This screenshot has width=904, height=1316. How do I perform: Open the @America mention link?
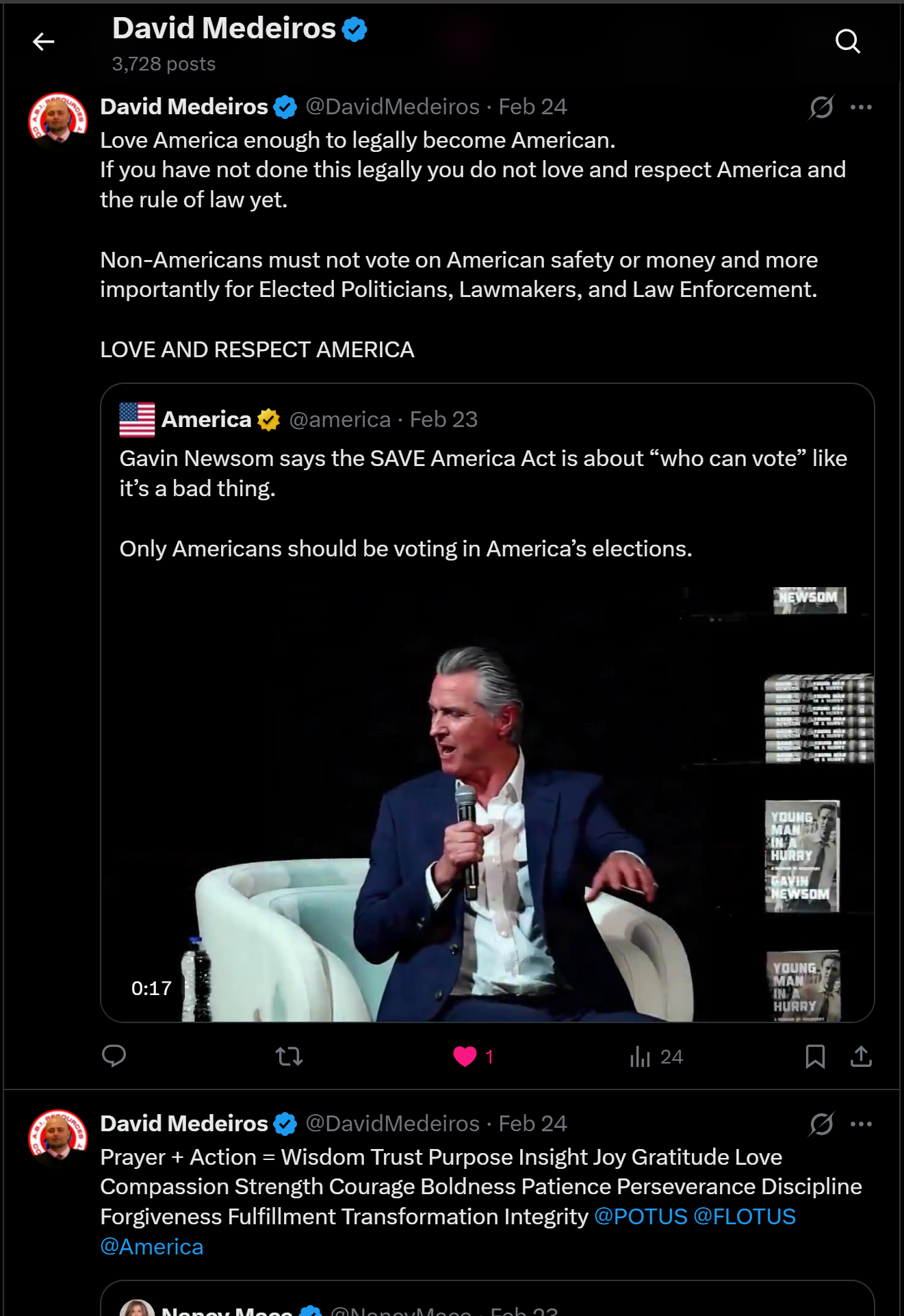(152, 1246)
